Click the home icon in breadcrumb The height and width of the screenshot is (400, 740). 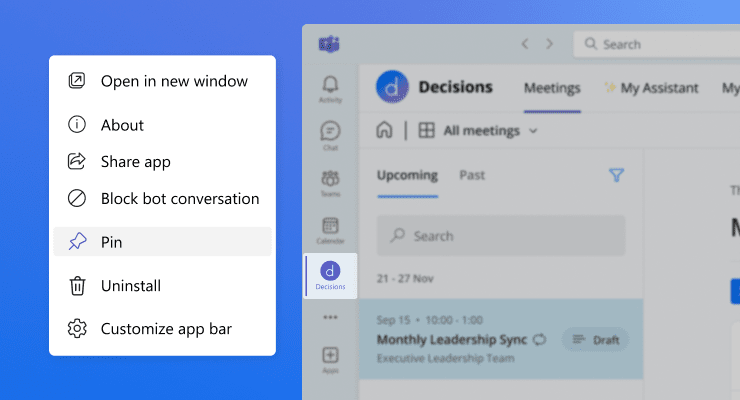pyautogui.click(x=384, y=130)
